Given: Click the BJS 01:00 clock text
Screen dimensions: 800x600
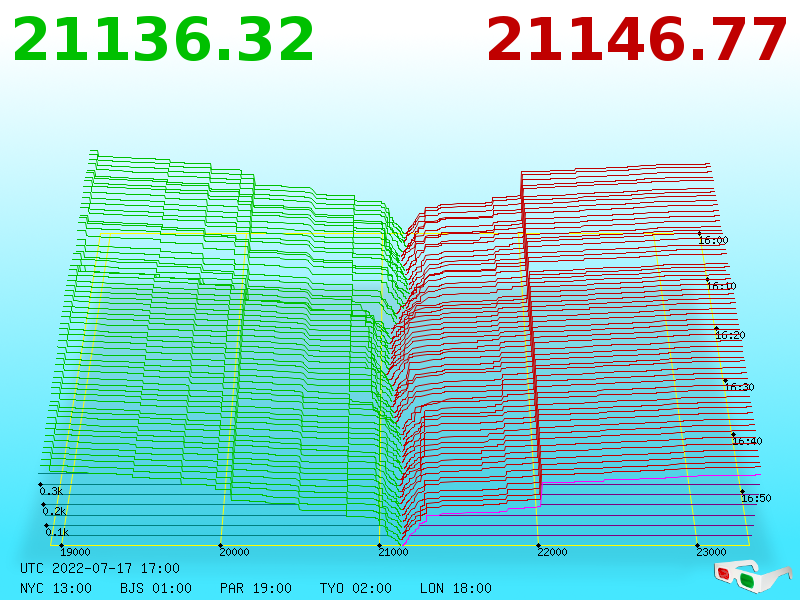Looking at the screenshot, I should pos(156,588).
